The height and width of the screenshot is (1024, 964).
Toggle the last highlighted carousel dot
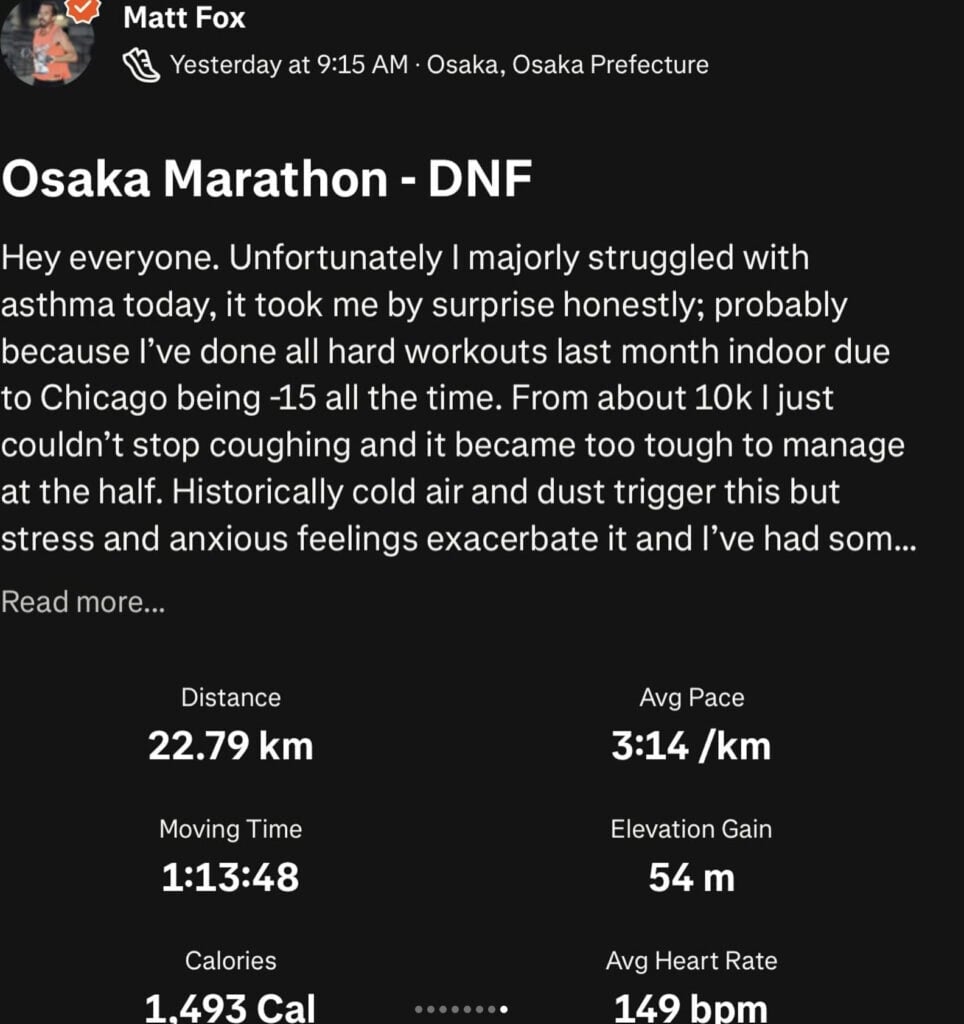click(x=504, y=1008)
